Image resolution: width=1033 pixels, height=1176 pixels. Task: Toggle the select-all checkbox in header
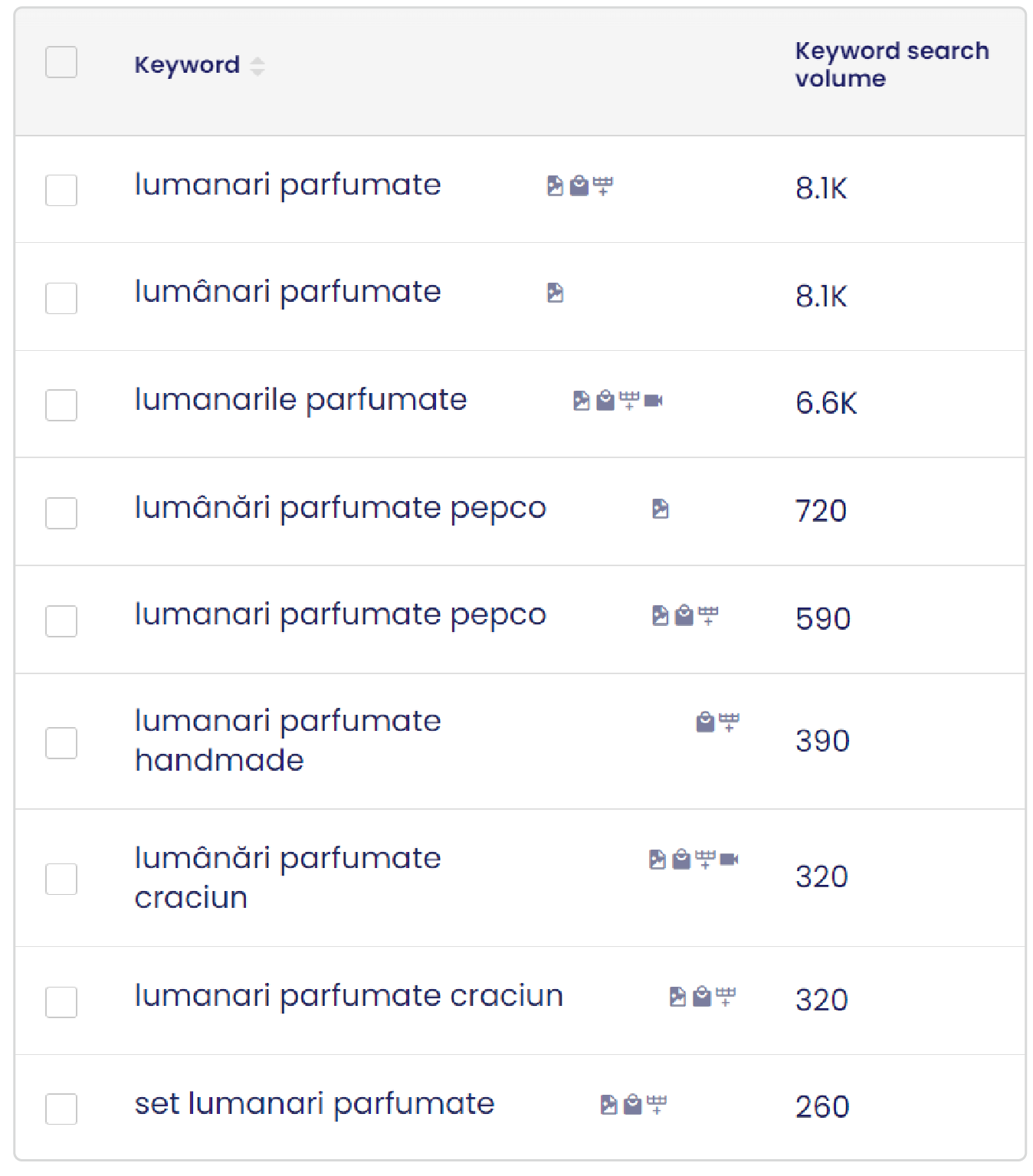[x=61, y=62]
